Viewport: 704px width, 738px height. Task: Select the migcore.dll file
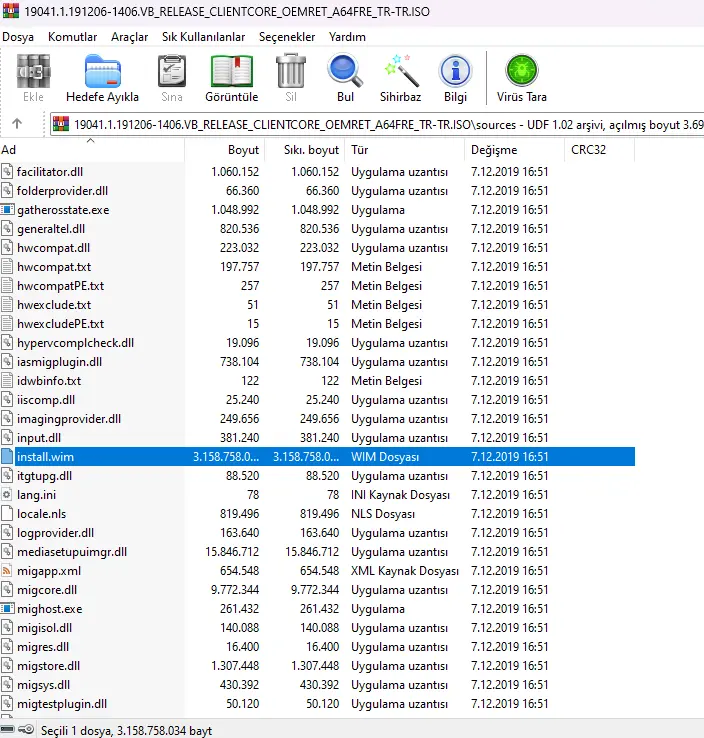tap(47, 590)
